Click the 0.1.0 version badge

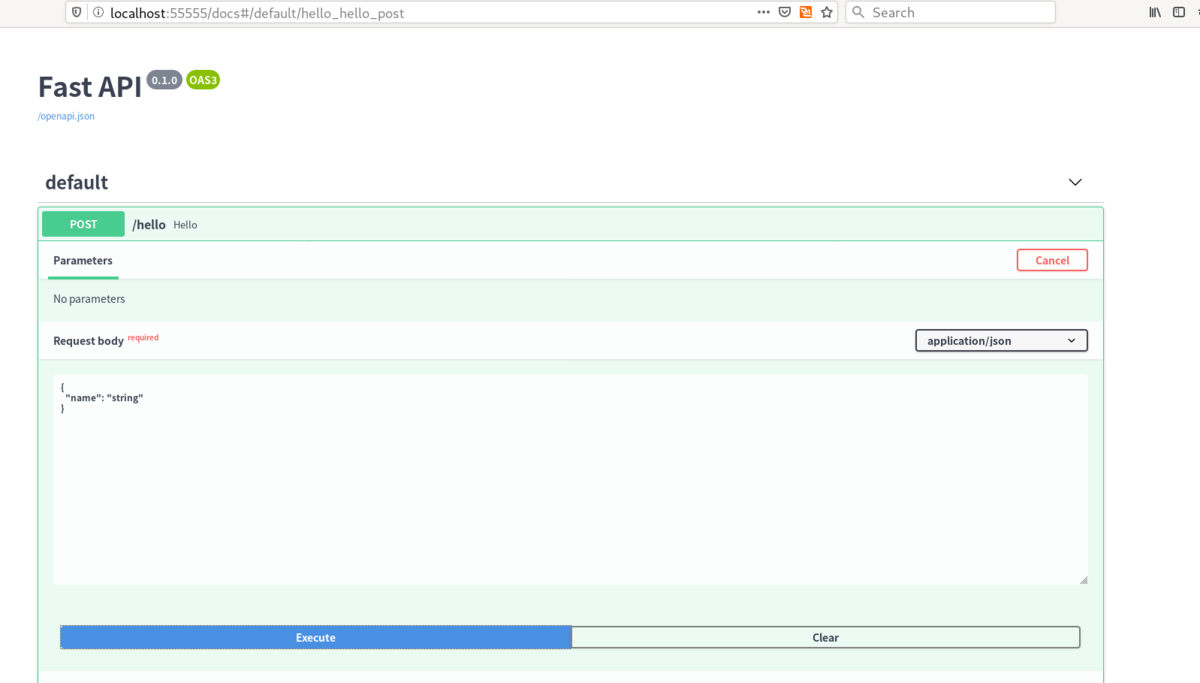tap(164, 80)
